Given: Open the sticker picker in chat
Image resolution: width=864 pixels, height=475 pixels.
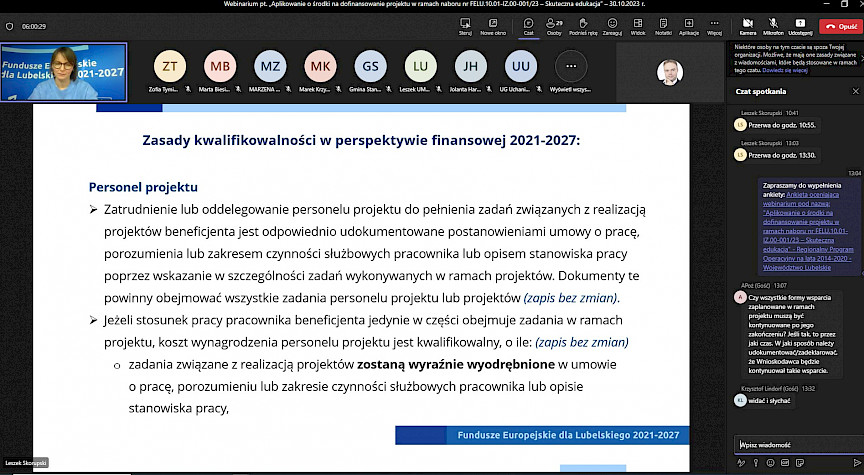Looking at the screenshot, I should click(800, 463).
